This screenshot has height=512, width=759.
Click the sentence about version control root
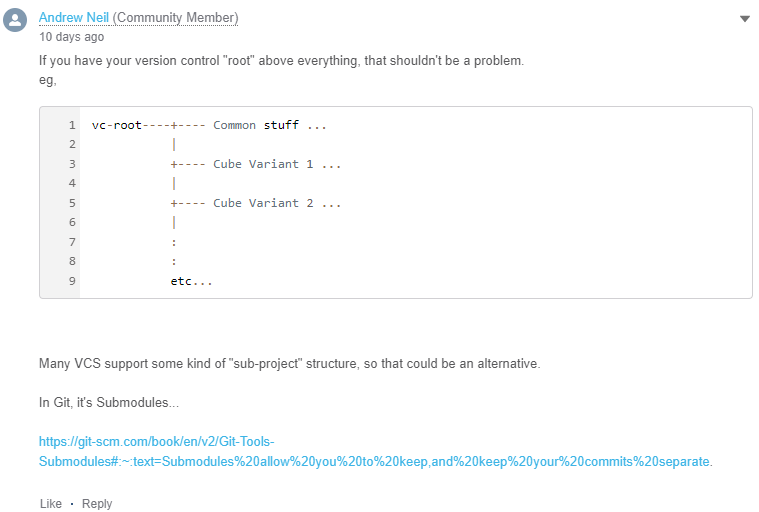(281, 60)
